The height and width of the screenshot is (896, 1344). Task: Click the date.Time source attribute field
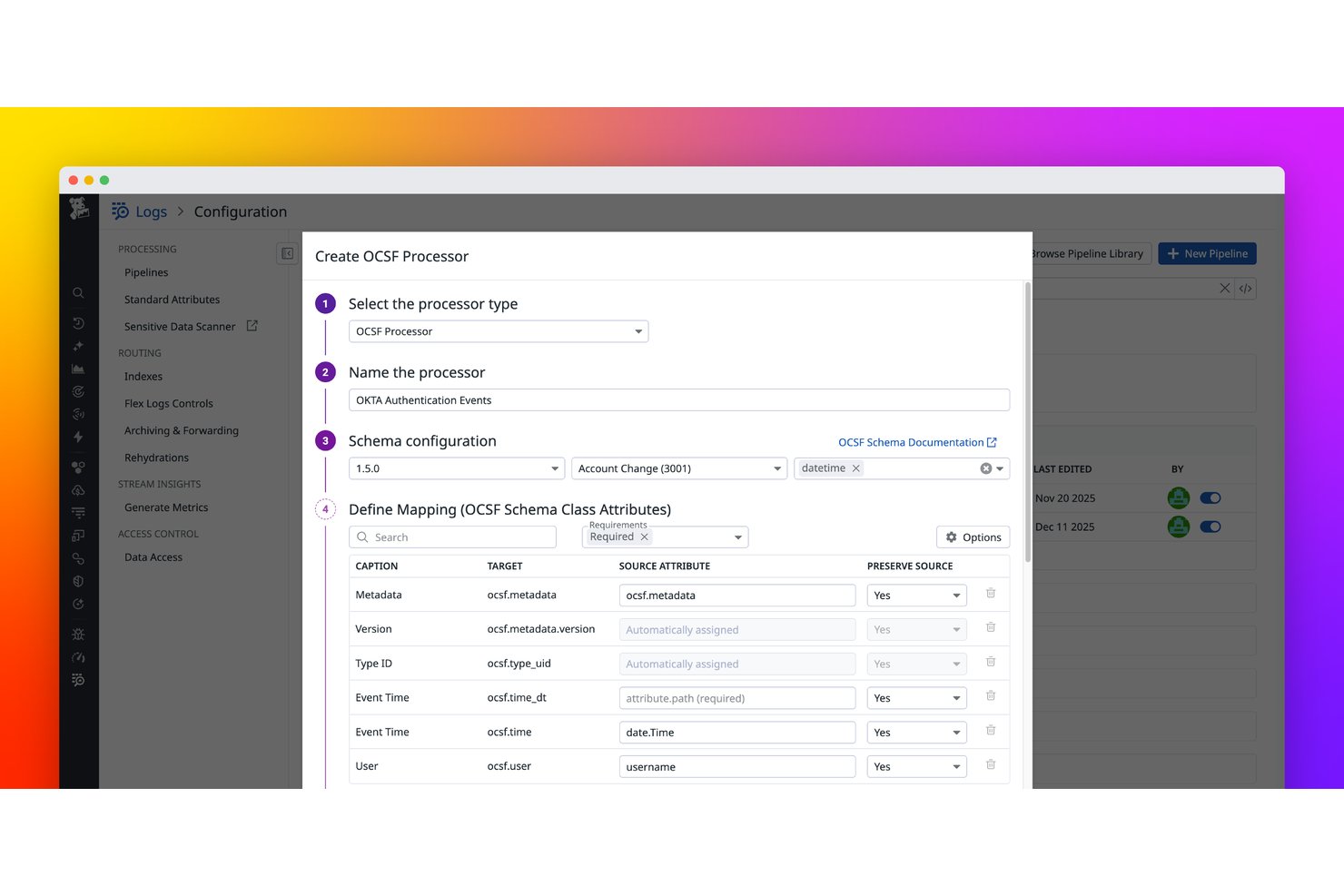(x=737, y=733)
